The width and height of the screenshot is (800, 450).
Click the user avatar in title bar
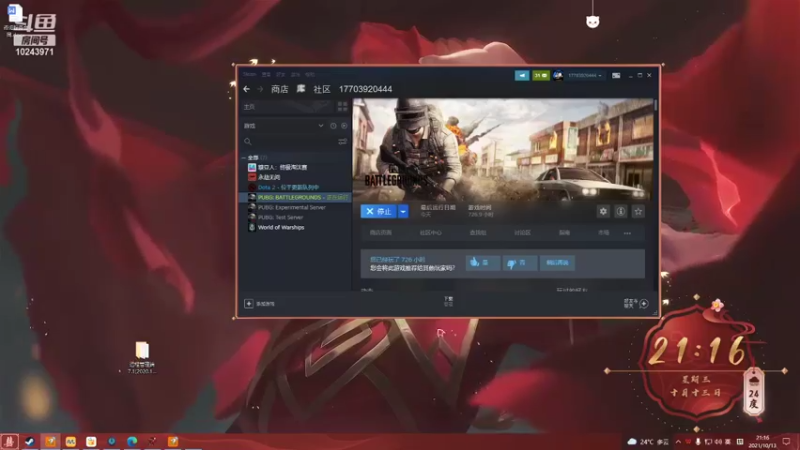click(558, 76)
